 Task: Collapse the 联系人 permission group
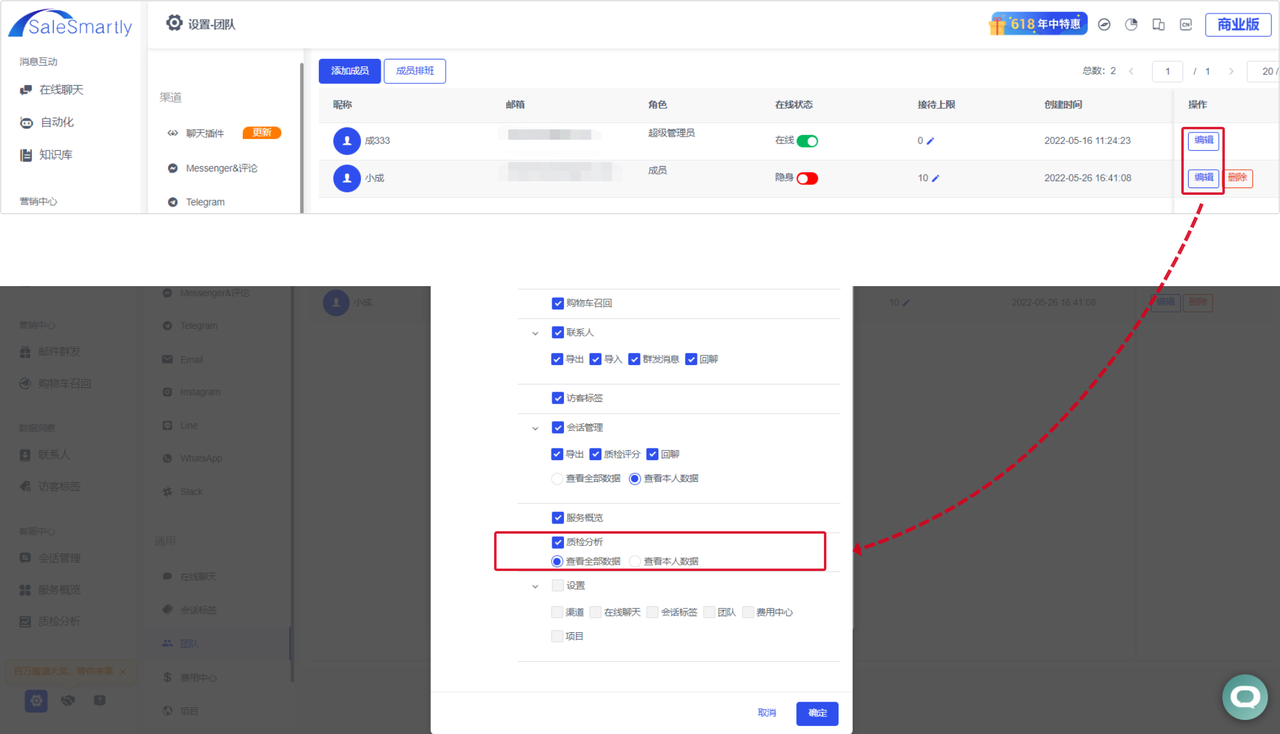point(535,333)
